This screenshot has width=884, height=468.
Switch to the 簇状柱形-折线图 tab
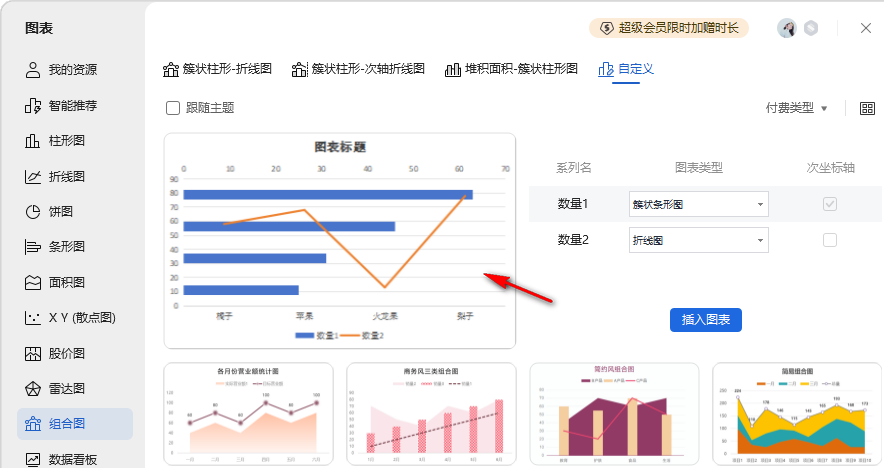coord(219,69)
